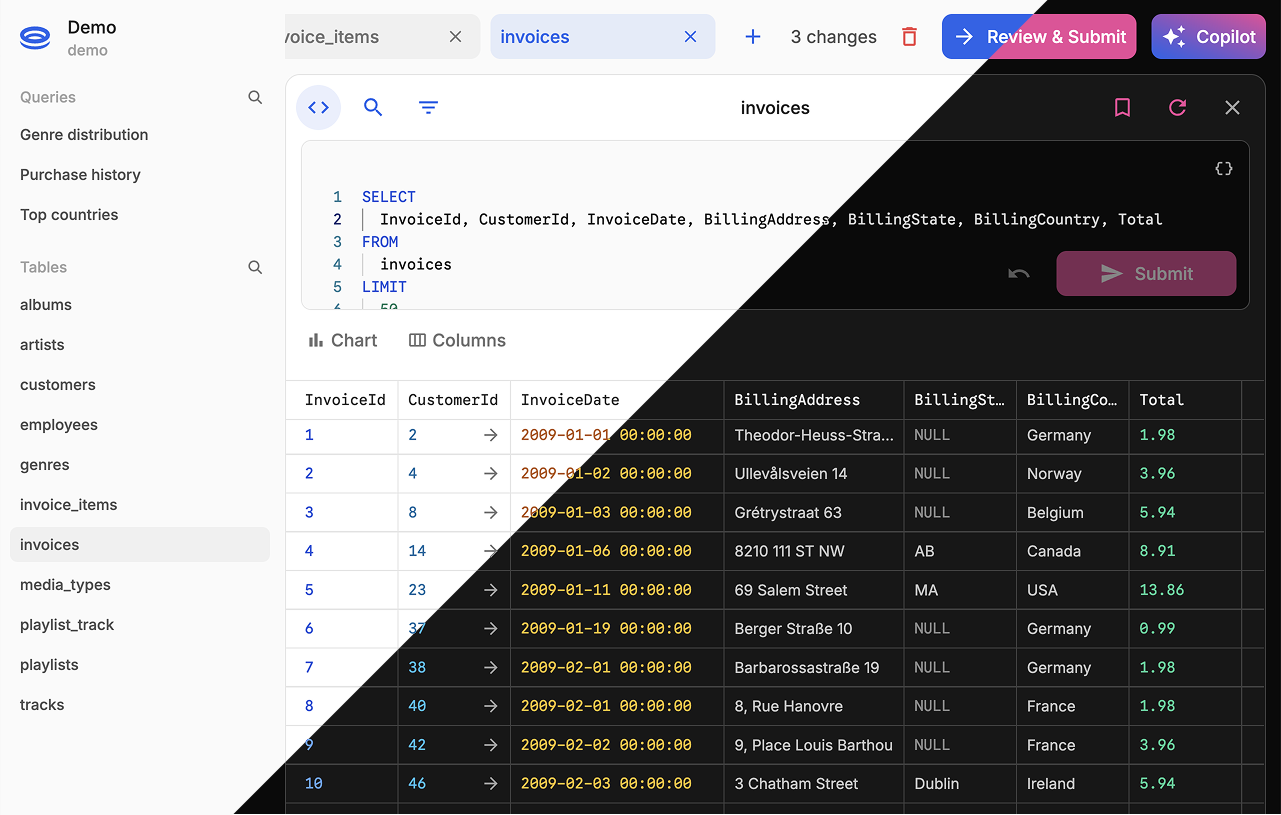Viewport: 1281px width, 815px height.
Task: Click the undo arrow beside Submit
Action: pyautogui.click(x=1019, y=274)
